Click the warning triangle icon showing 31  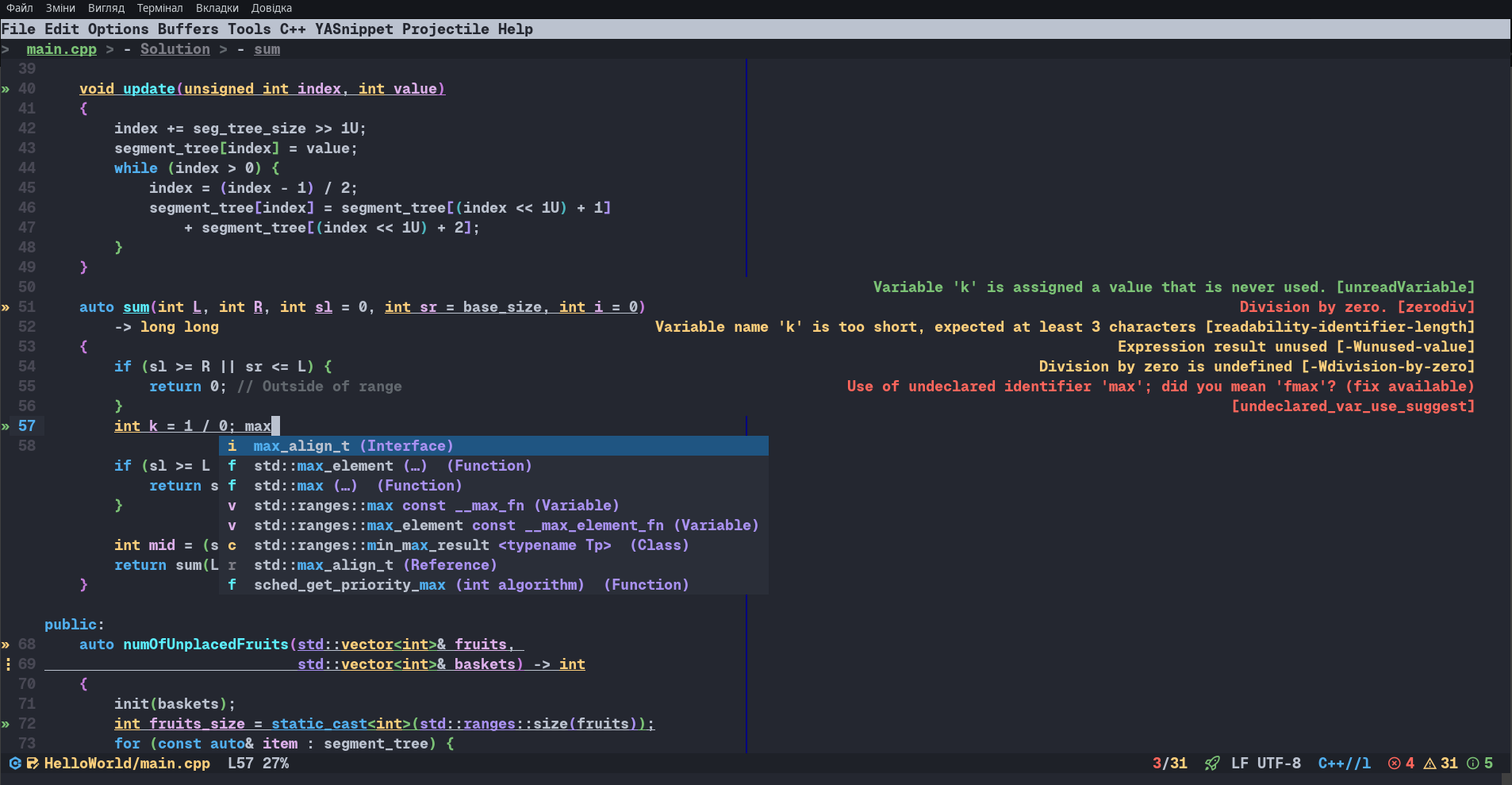click(1429, 764)
